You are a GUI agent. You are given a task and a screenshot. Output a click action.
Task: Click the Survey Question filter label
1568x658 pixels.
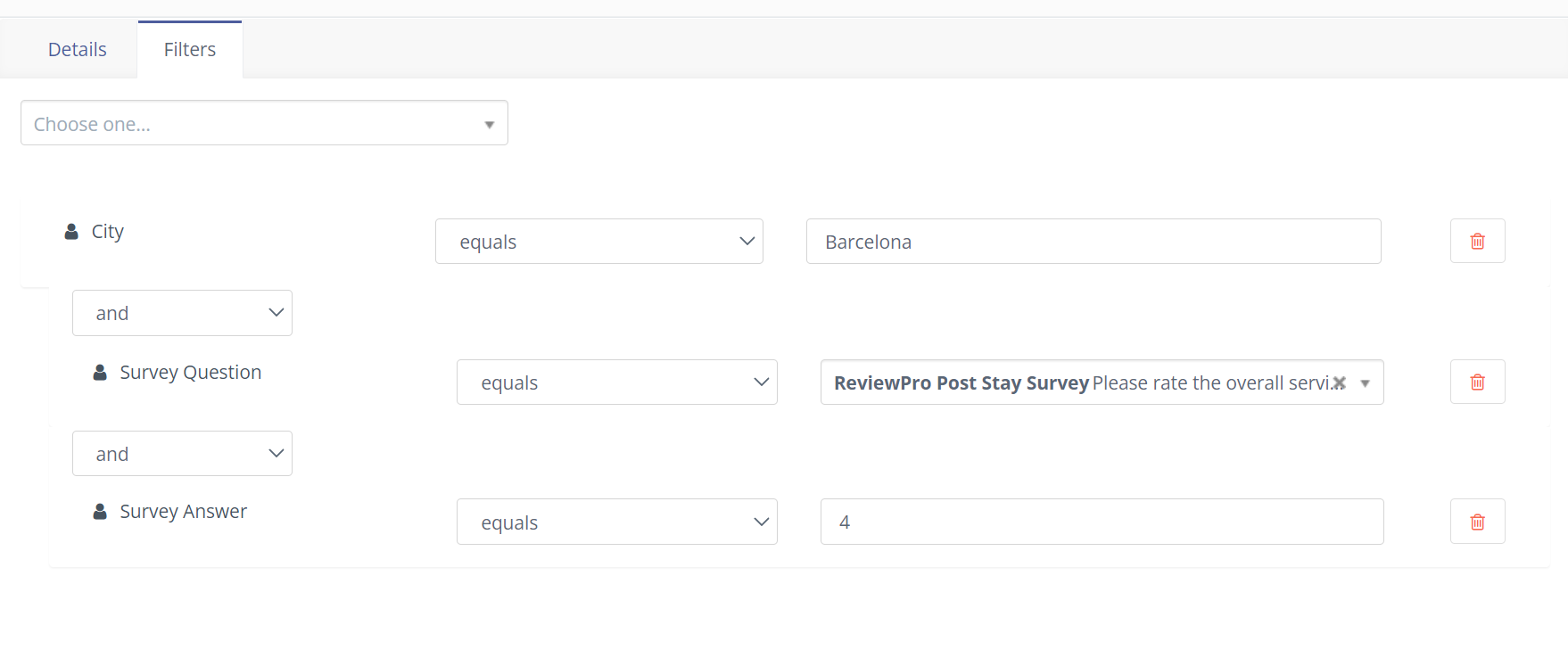coord(191,373)
